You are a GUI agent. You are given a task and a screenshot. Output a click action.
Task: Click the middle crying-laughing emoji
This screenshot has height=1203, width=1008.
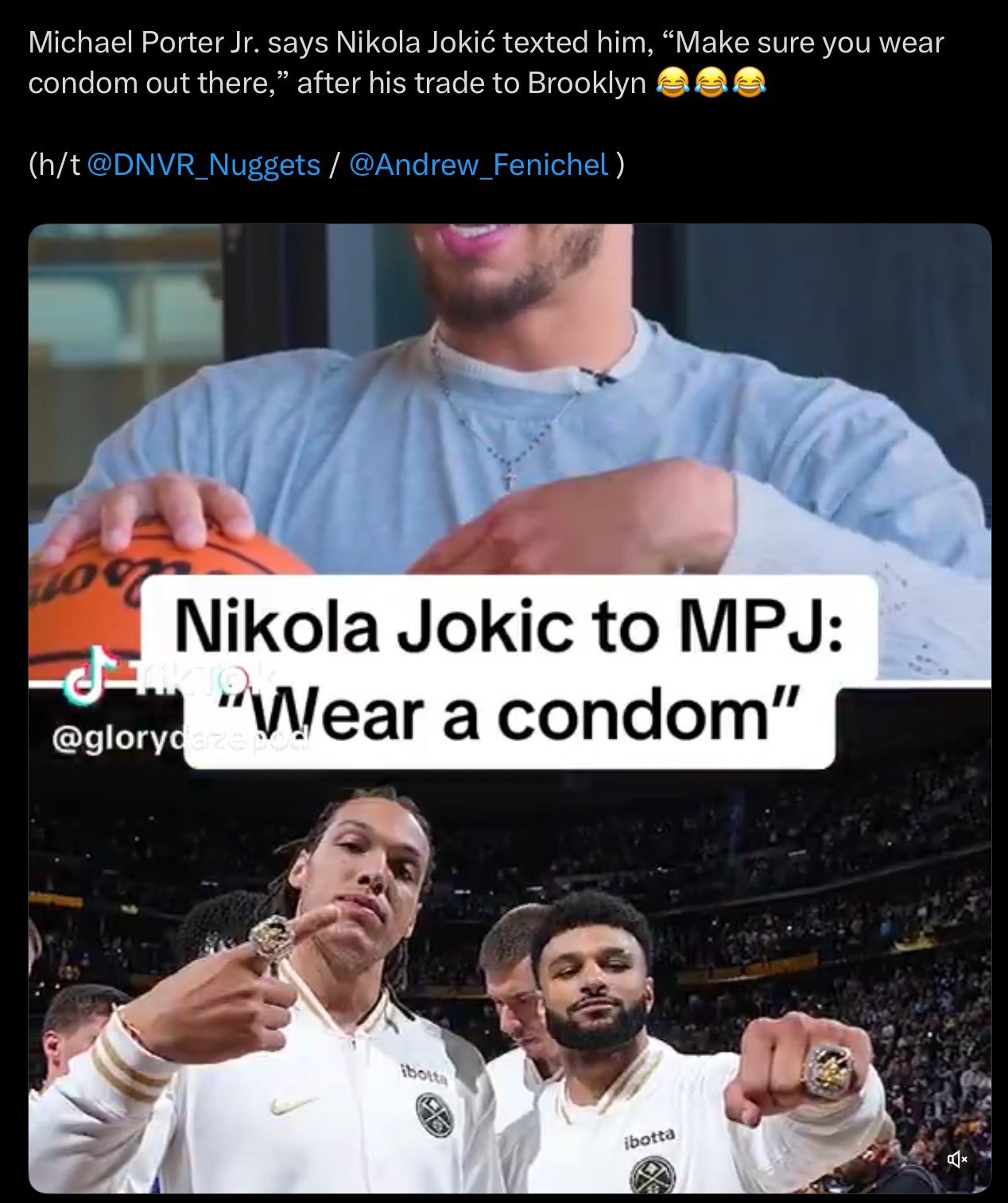711,83
